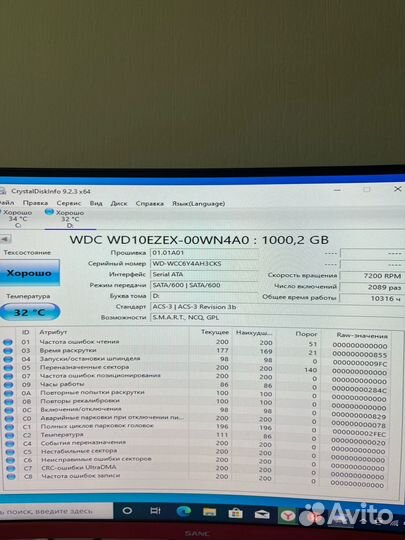Click the 10316 ч total hours value
The image size is (405, 540).
tap(372, 298)
